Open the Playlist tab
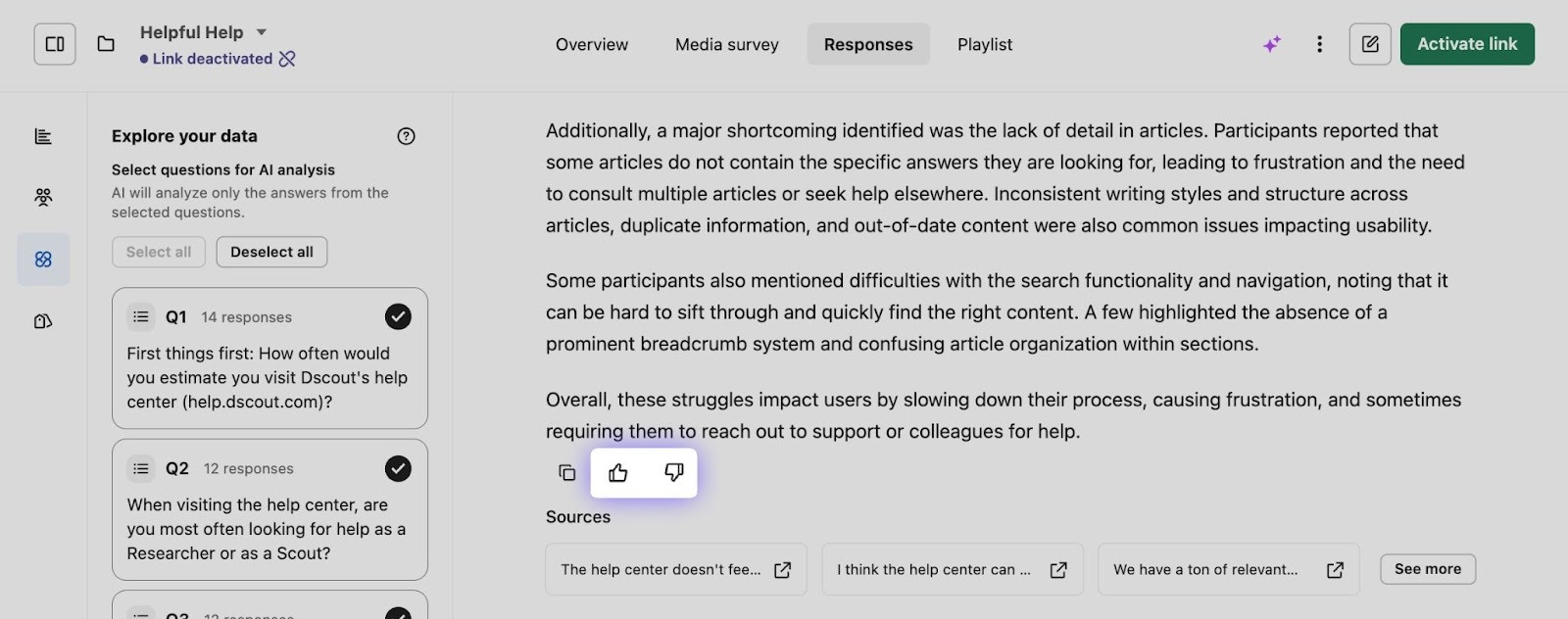 (985, 44)
